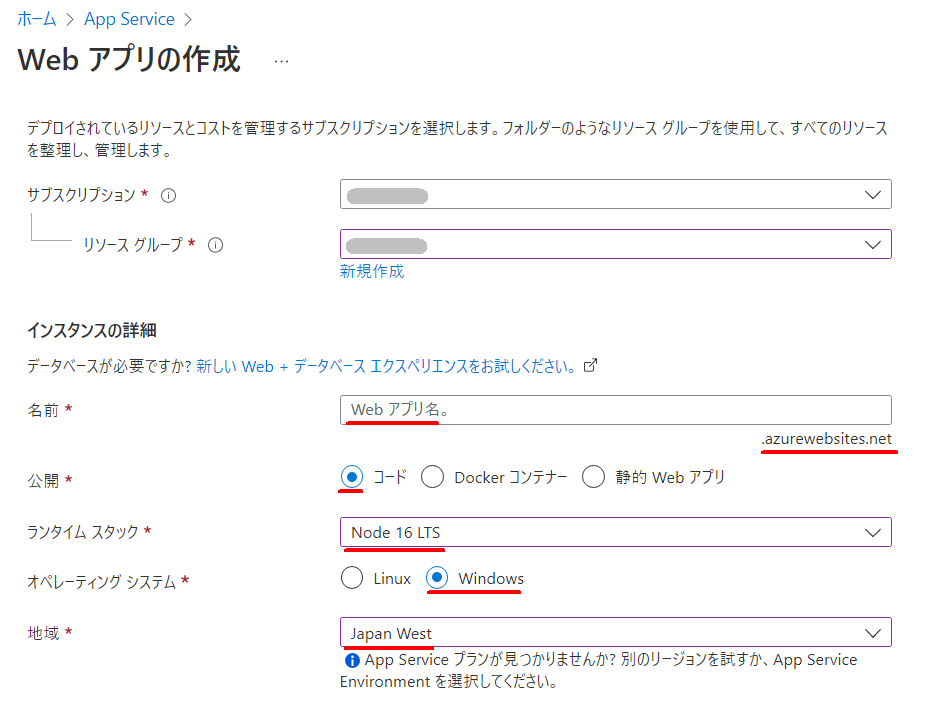Click the blue info icon about App Service plan
Image resolution: width=946 pixels, height=709 pixels.
351,661
